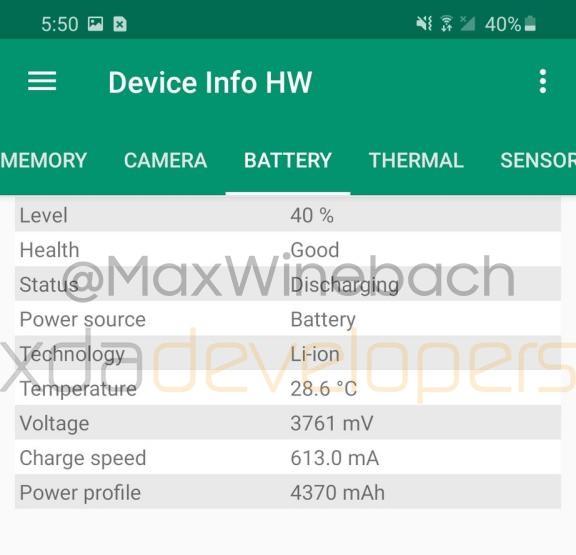Tap the Wi-Fi status icon

tap(447, 24)
